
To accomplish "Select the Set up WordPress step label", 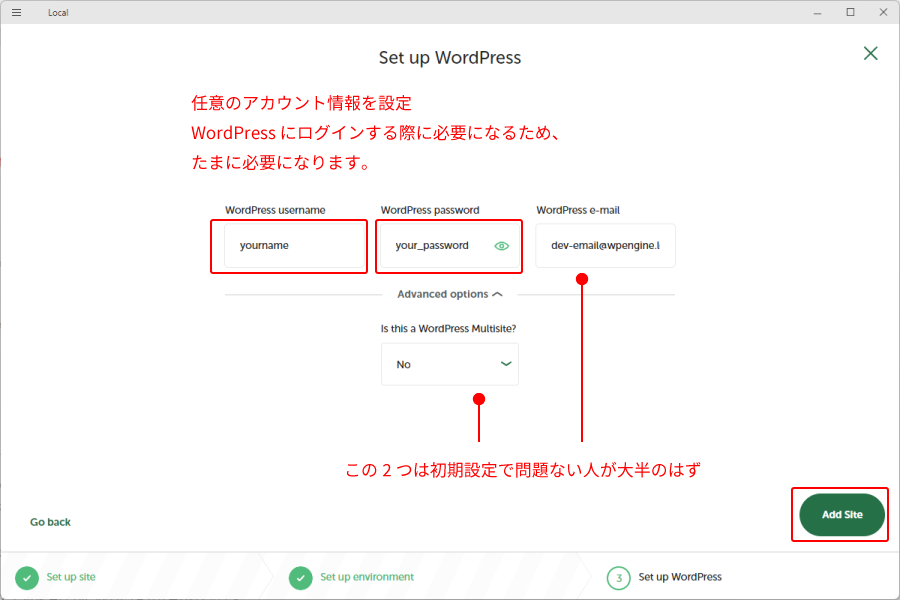I will click(x=680, y=577).
